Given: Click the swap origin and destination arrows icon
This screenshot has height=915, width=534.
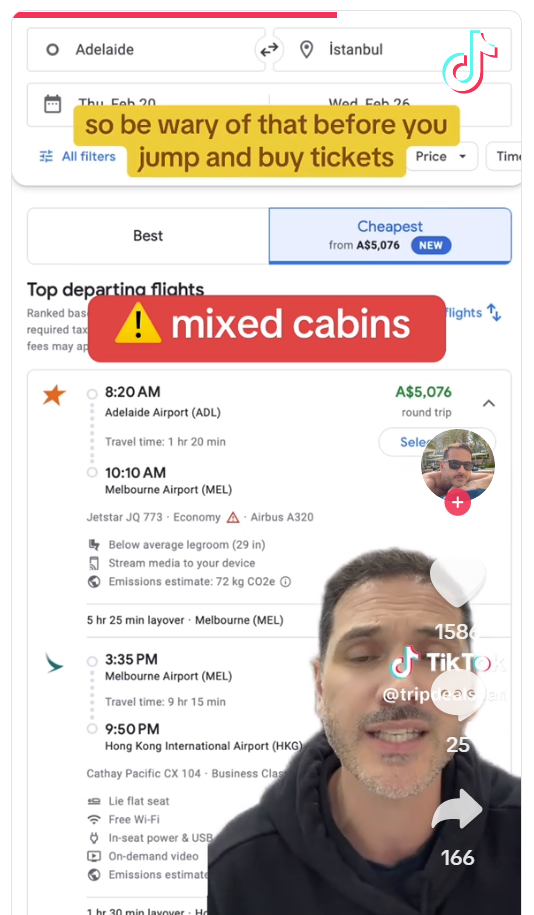Looking at the screenshot, I should coord(269,50).
